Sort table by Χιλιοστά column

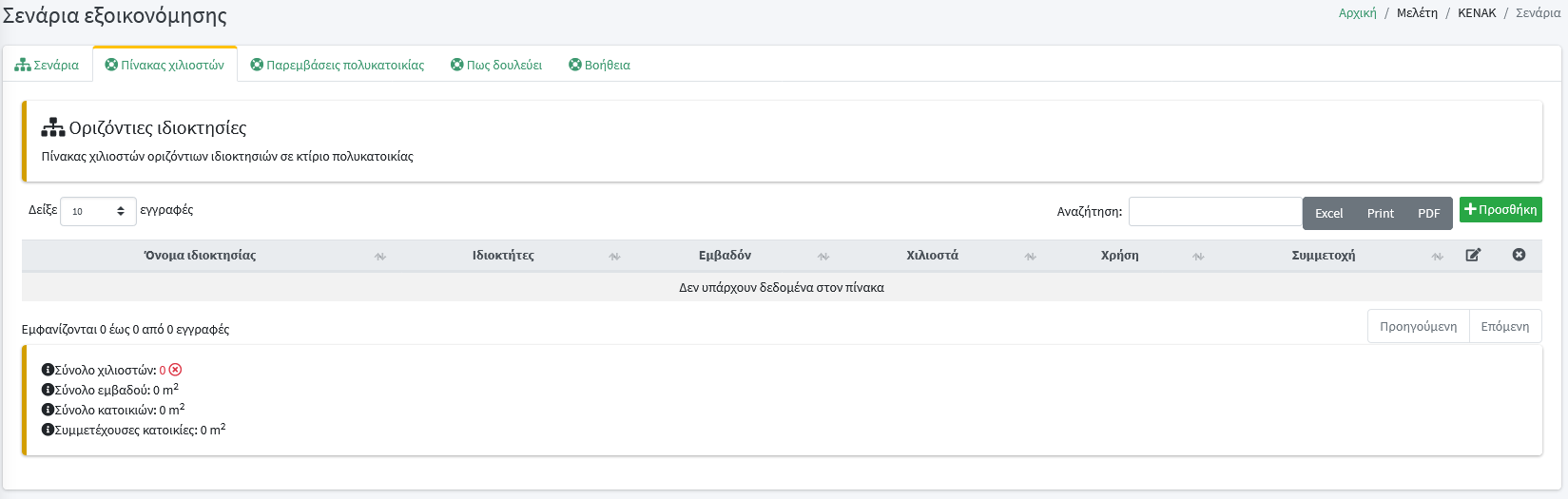pos(932,256)
